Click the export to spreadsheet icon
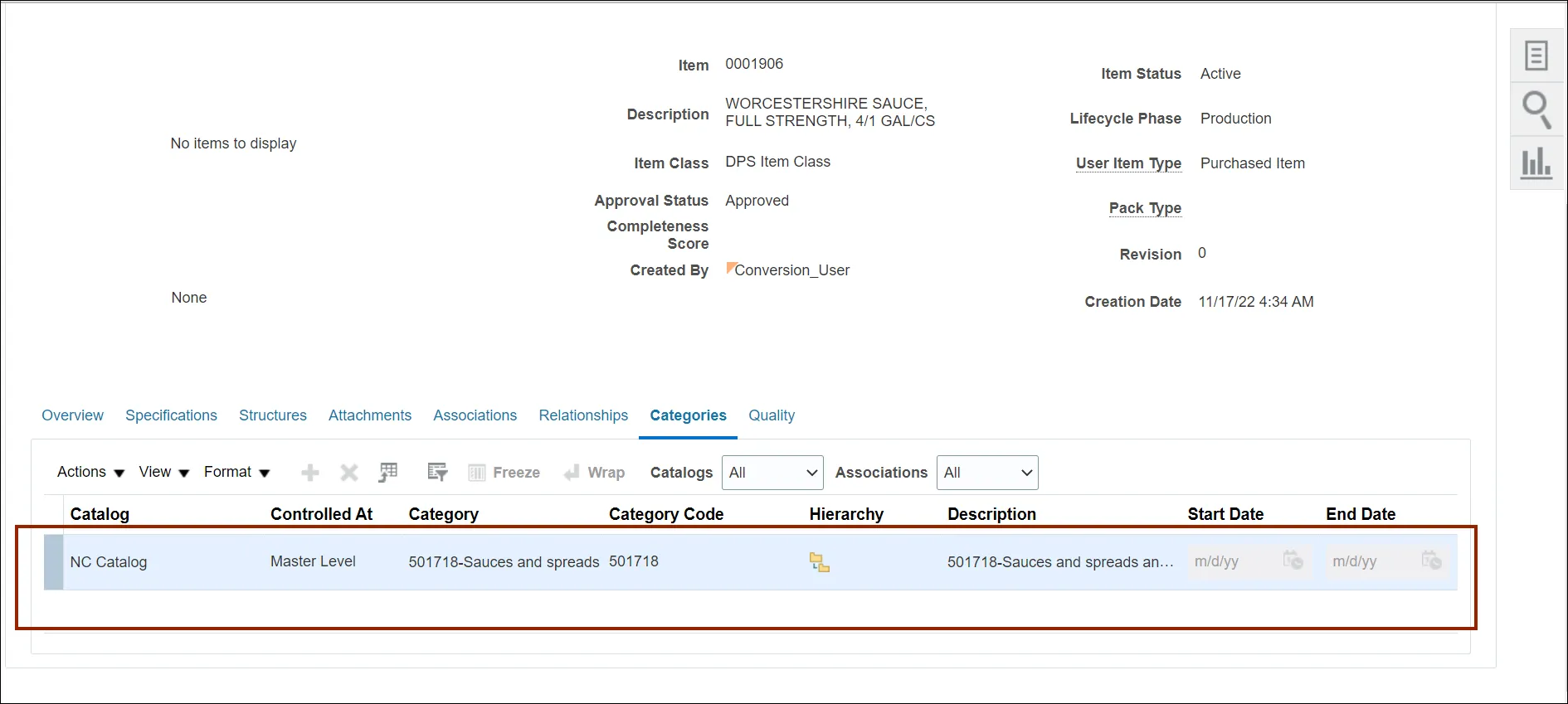 coord(388,473)
